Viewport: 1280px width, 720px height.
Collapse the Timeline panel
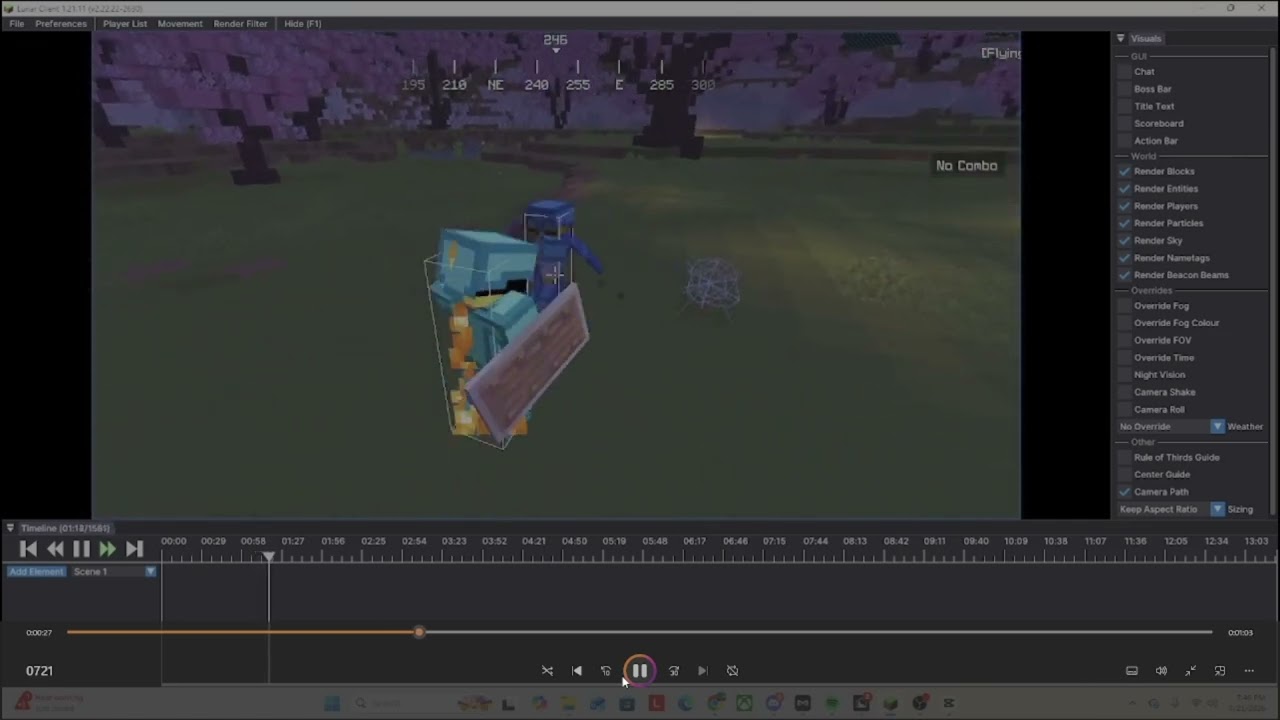[x=10, y=528]
